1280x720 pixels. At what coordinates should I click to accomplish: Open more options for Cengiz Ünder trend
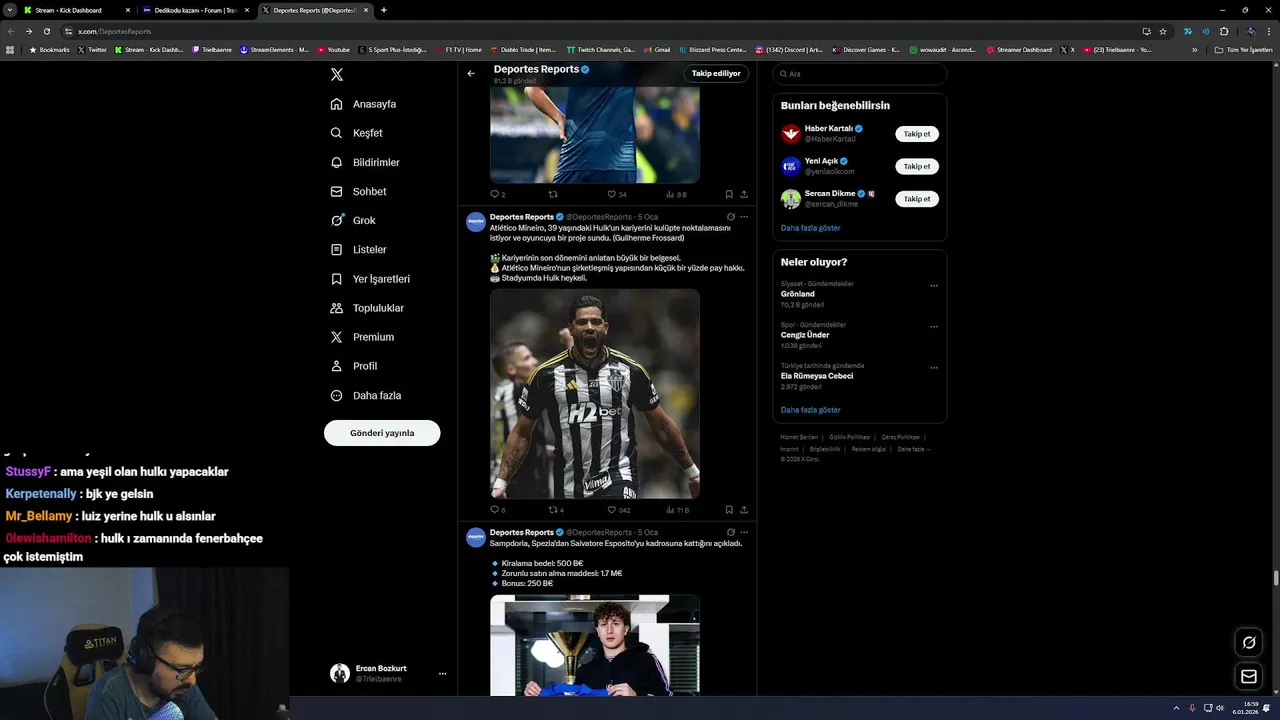click(x=934, y=327)
